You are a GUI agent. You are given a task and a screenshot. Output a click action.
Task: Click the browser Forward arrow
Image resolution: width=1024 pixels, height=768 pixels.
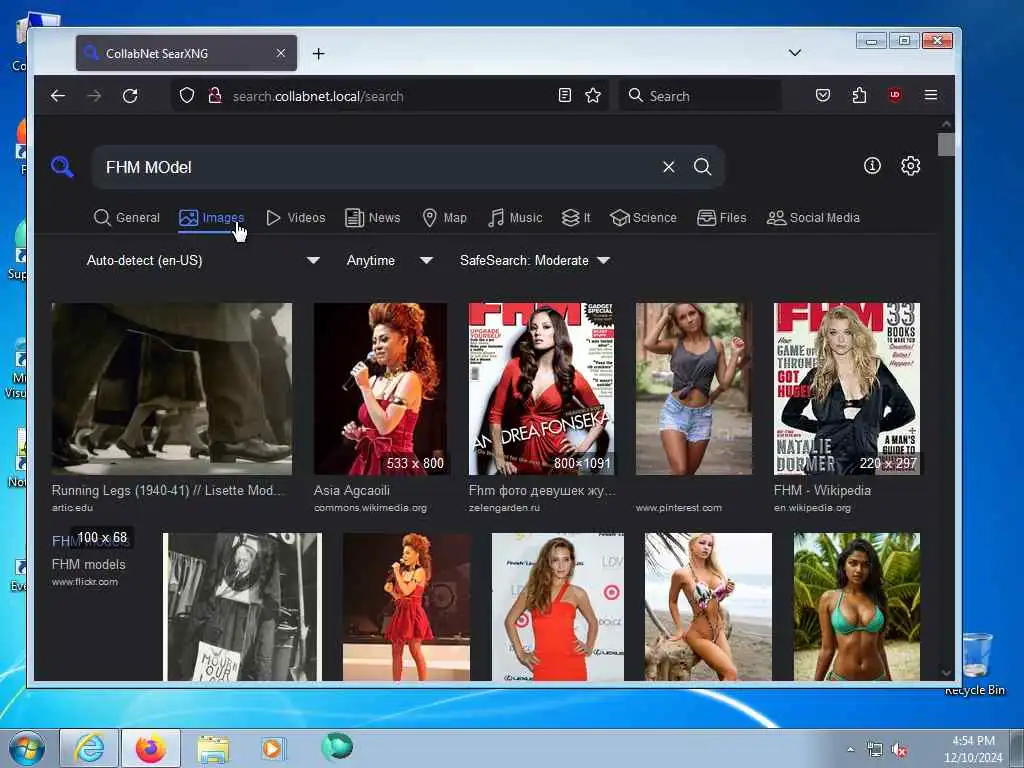click(94, 96)
